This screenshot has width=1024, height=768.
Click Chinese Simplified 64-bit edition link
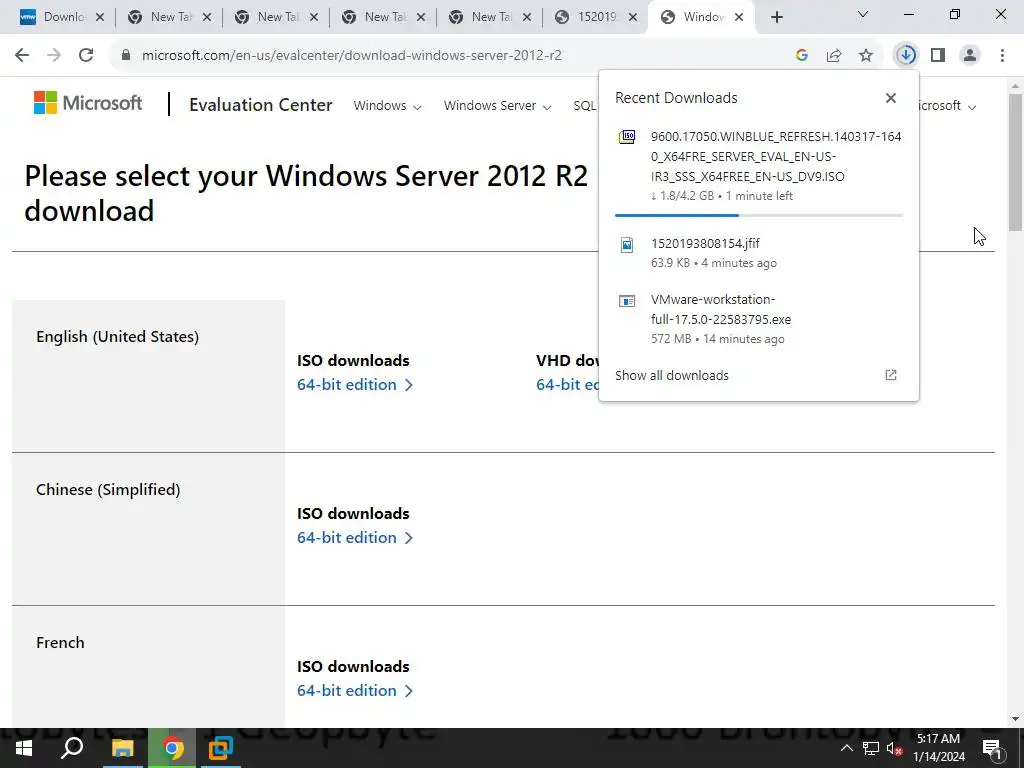(355, 537)
